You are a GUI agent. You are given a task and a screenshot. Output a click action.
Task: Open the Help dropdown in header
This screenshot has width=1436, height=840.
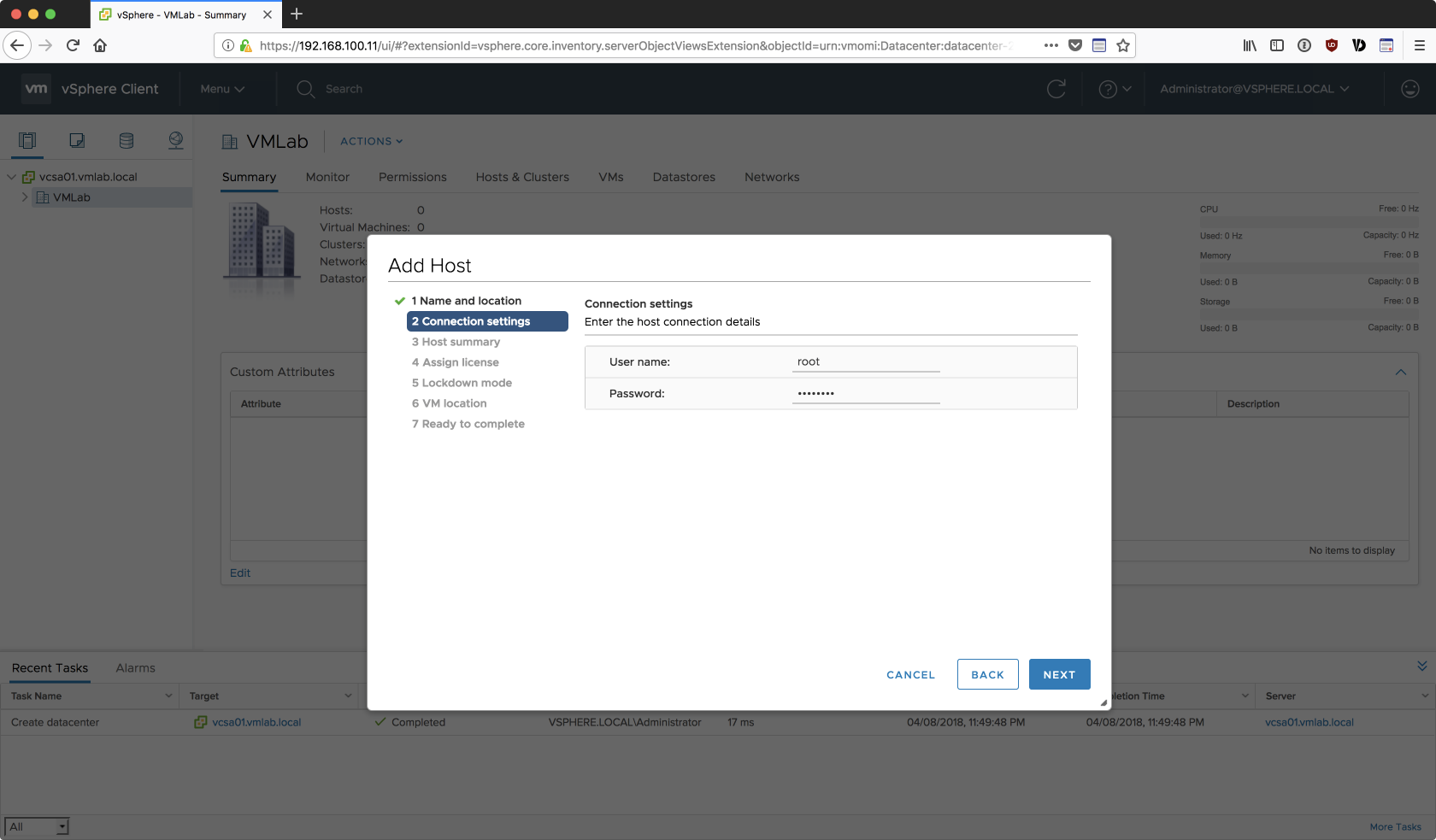pos(1115,89)
